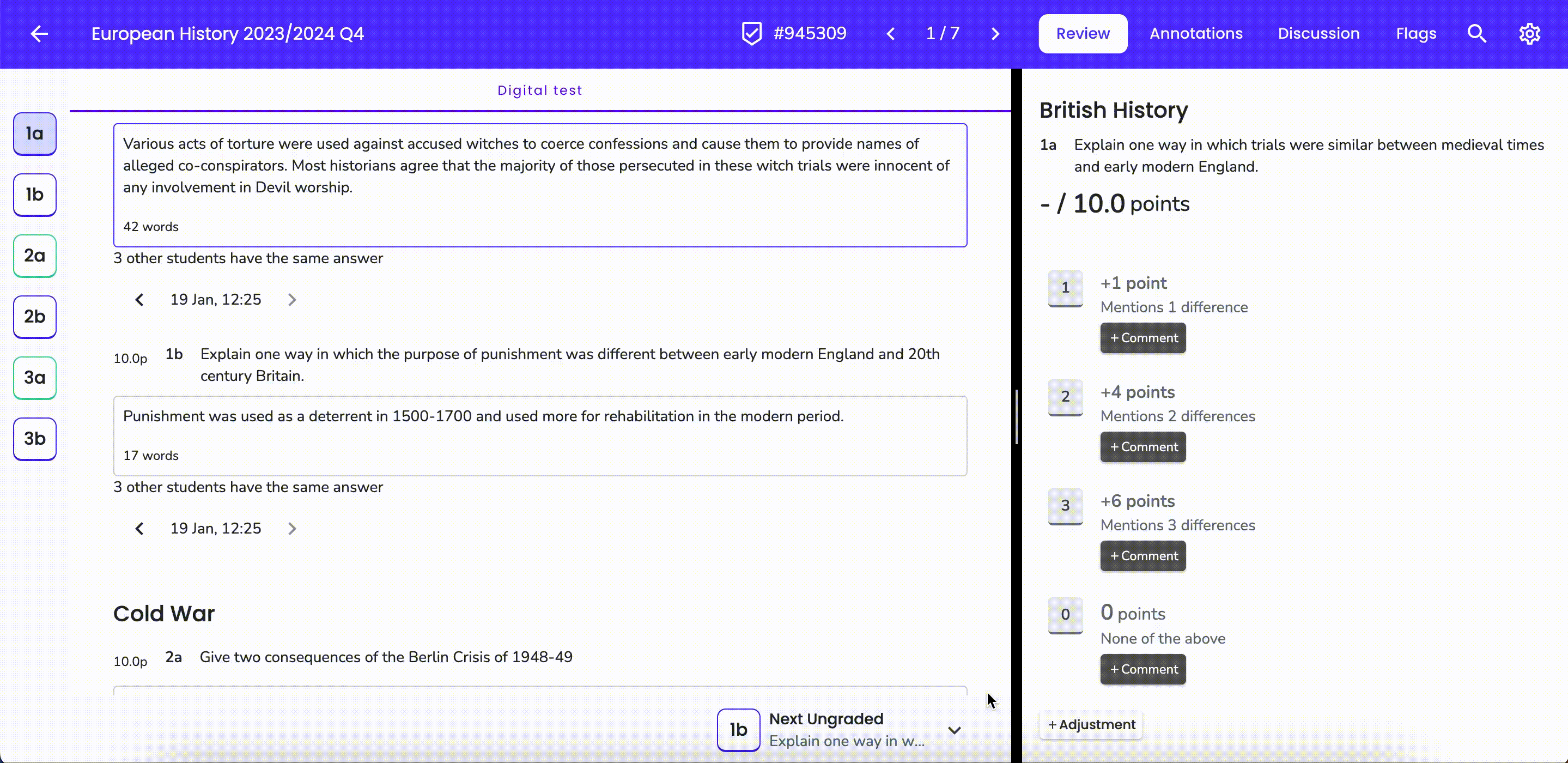1568x763 pixels.
Task: Add comment to Mentions 1 difference criterion
Action: (x=1143, y=338)
